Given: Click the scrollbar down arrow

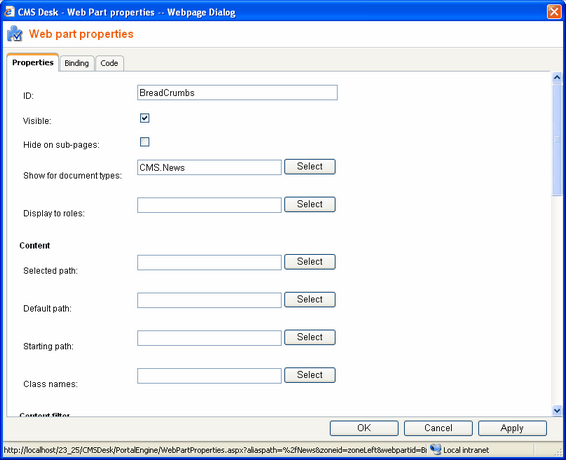Looking at the screenshot, I should (557, 410).
